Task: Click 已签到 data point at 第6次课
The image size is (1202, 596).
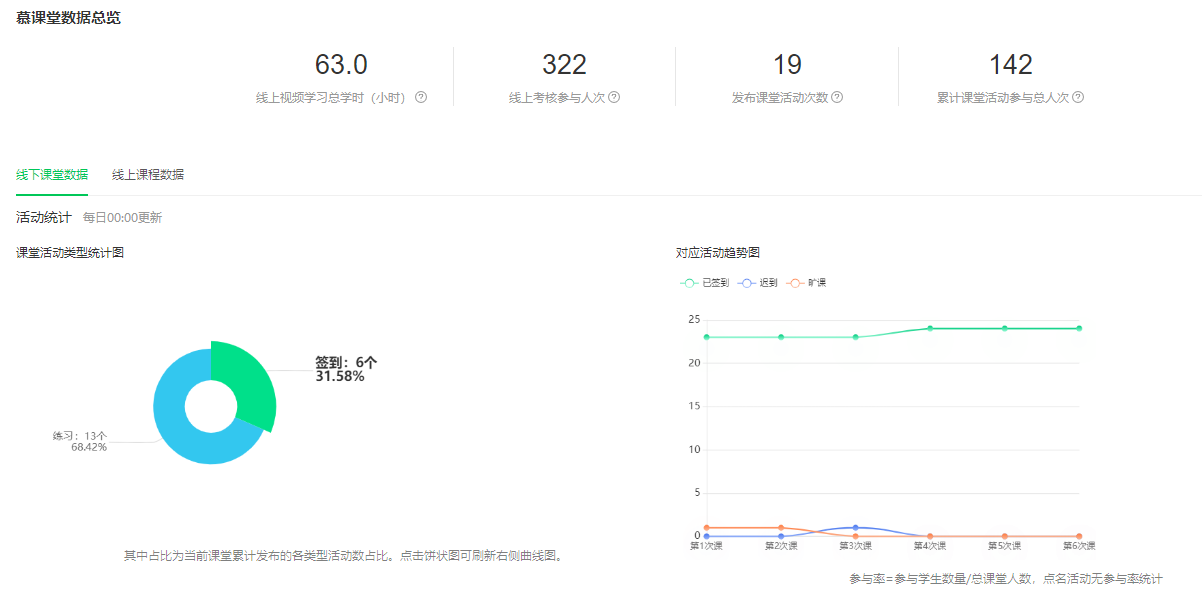Action: tap(1079, 328)
